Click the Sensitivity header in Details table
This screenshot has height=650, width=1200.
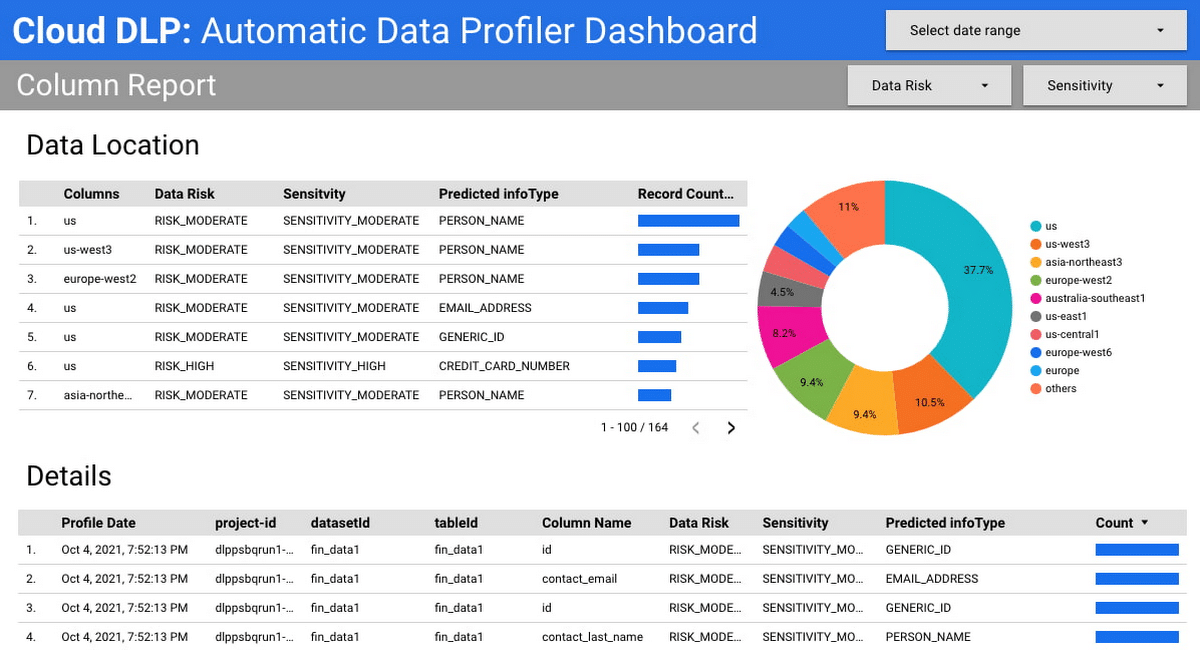coord(795,523)
